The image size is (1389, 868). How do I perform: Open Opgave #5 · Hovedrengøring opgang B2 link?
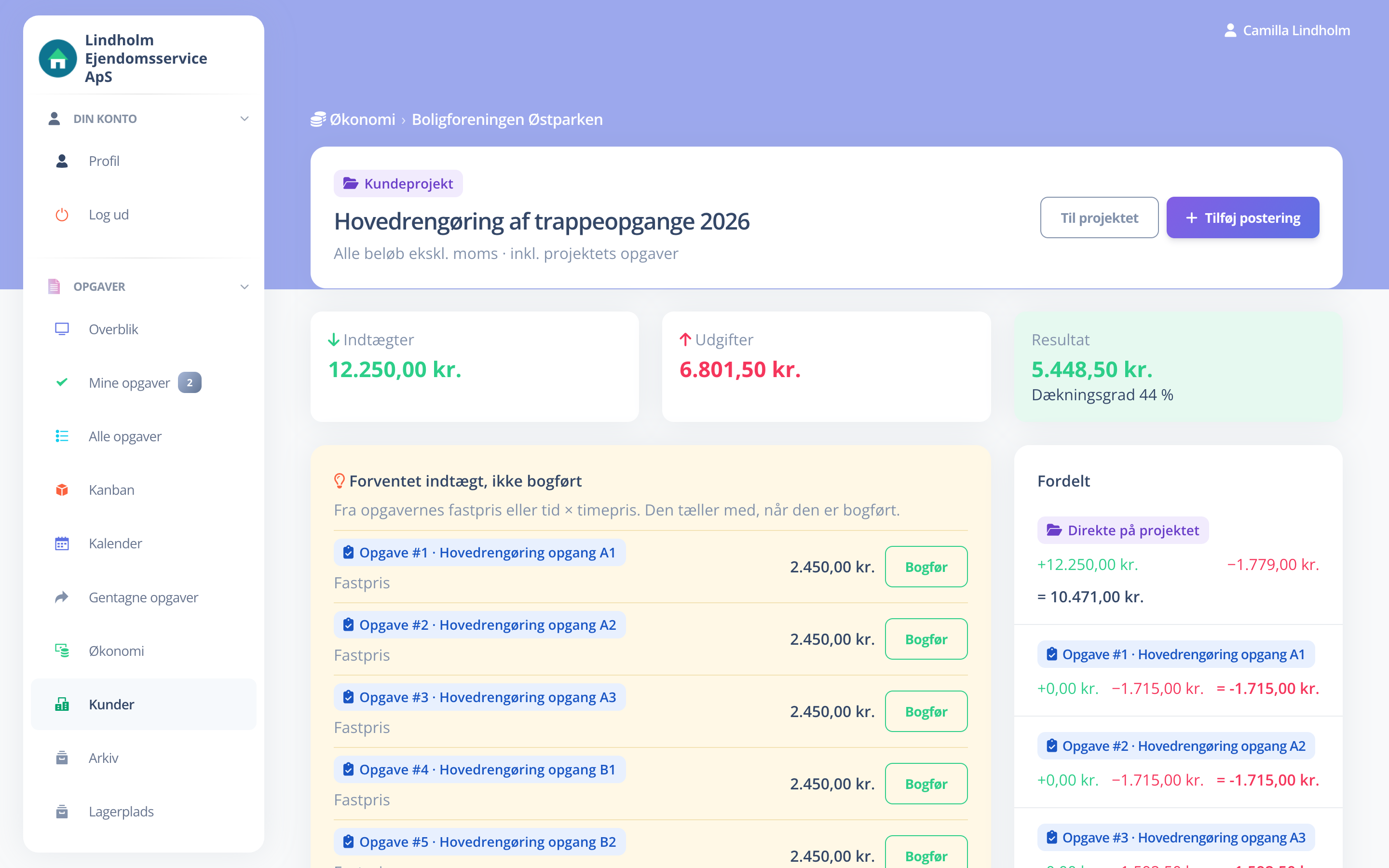480,841
